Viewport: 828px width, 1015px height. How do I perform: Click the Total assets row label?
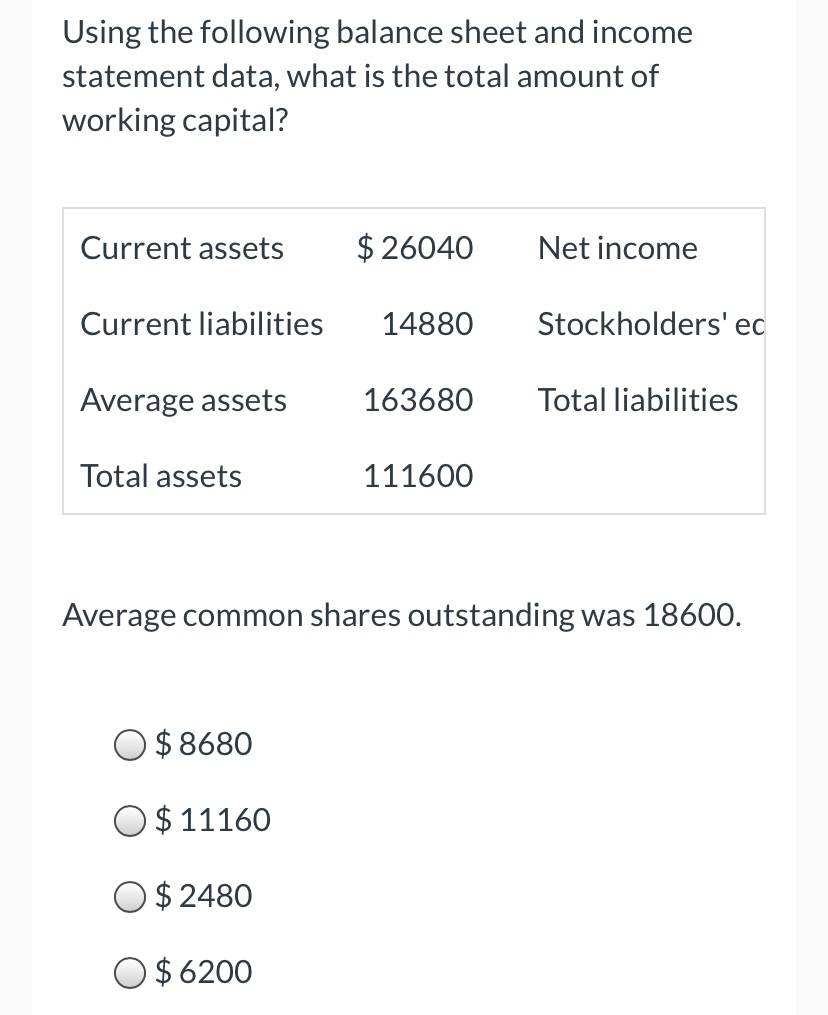161,476
